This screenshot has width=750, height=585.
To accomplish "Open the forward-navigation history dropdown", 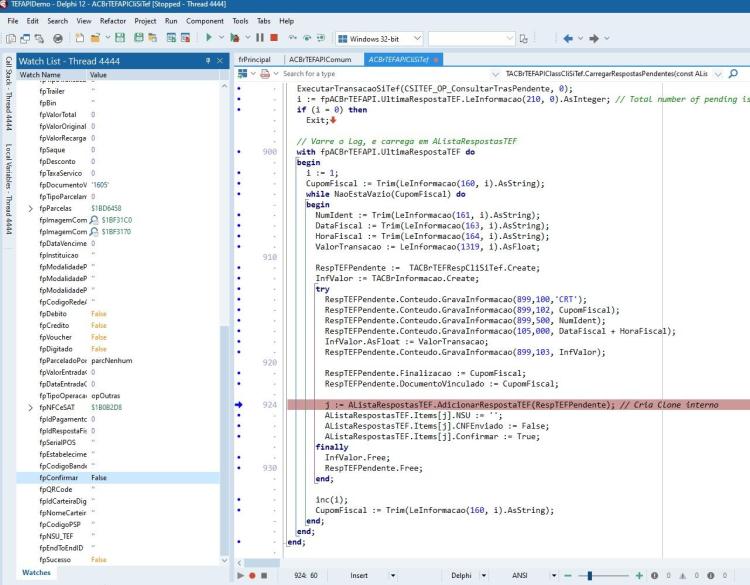I will tap(607, 38).
